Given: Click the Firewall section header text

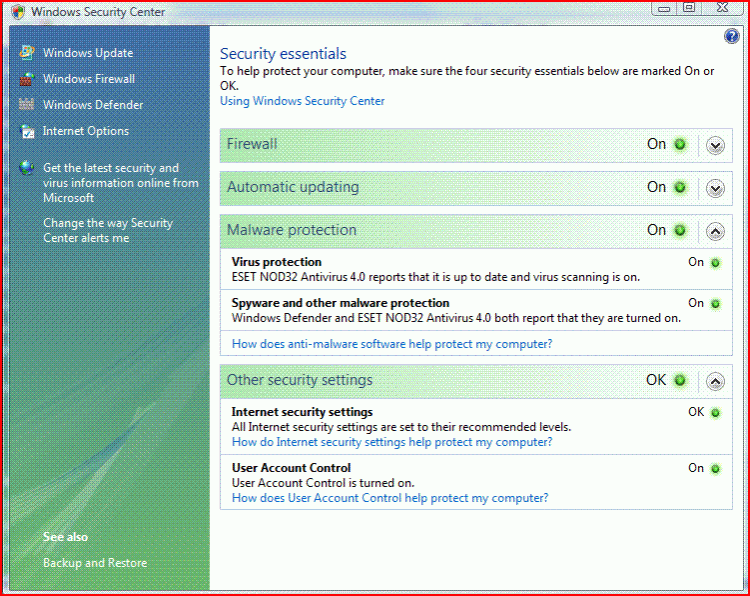Looking at the screenshot, I should pyautogui.click(x=252, y=144).
